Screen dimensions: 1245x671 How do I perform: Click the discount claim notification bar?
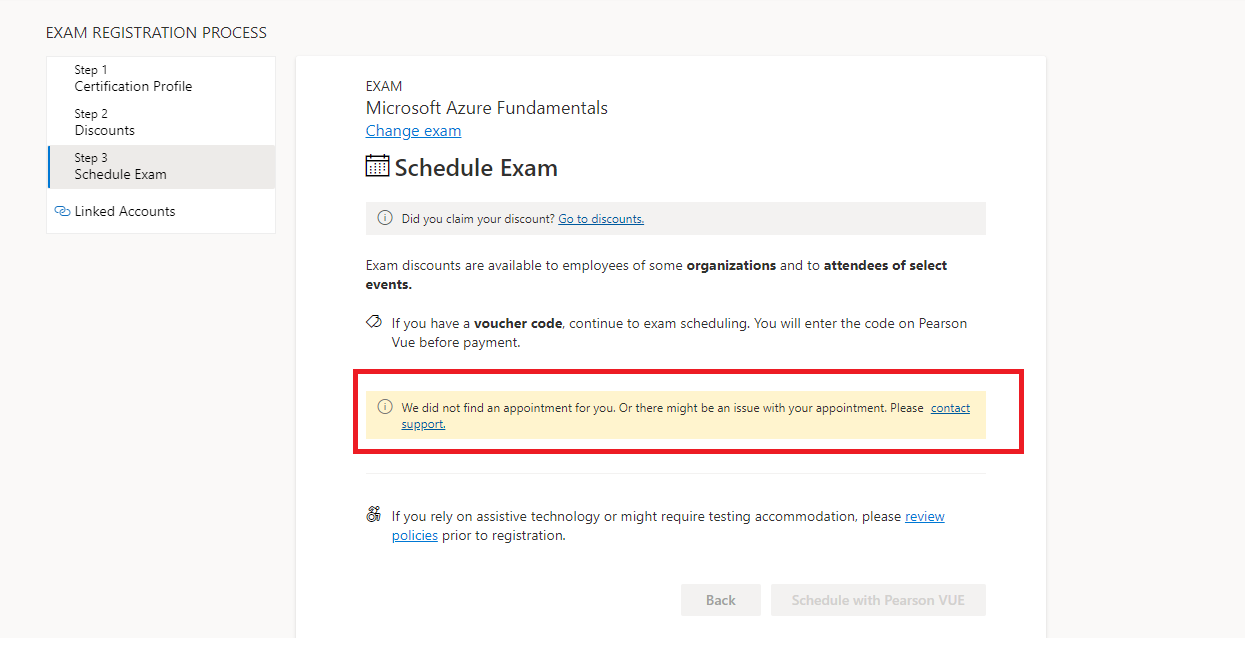(675, 218)
